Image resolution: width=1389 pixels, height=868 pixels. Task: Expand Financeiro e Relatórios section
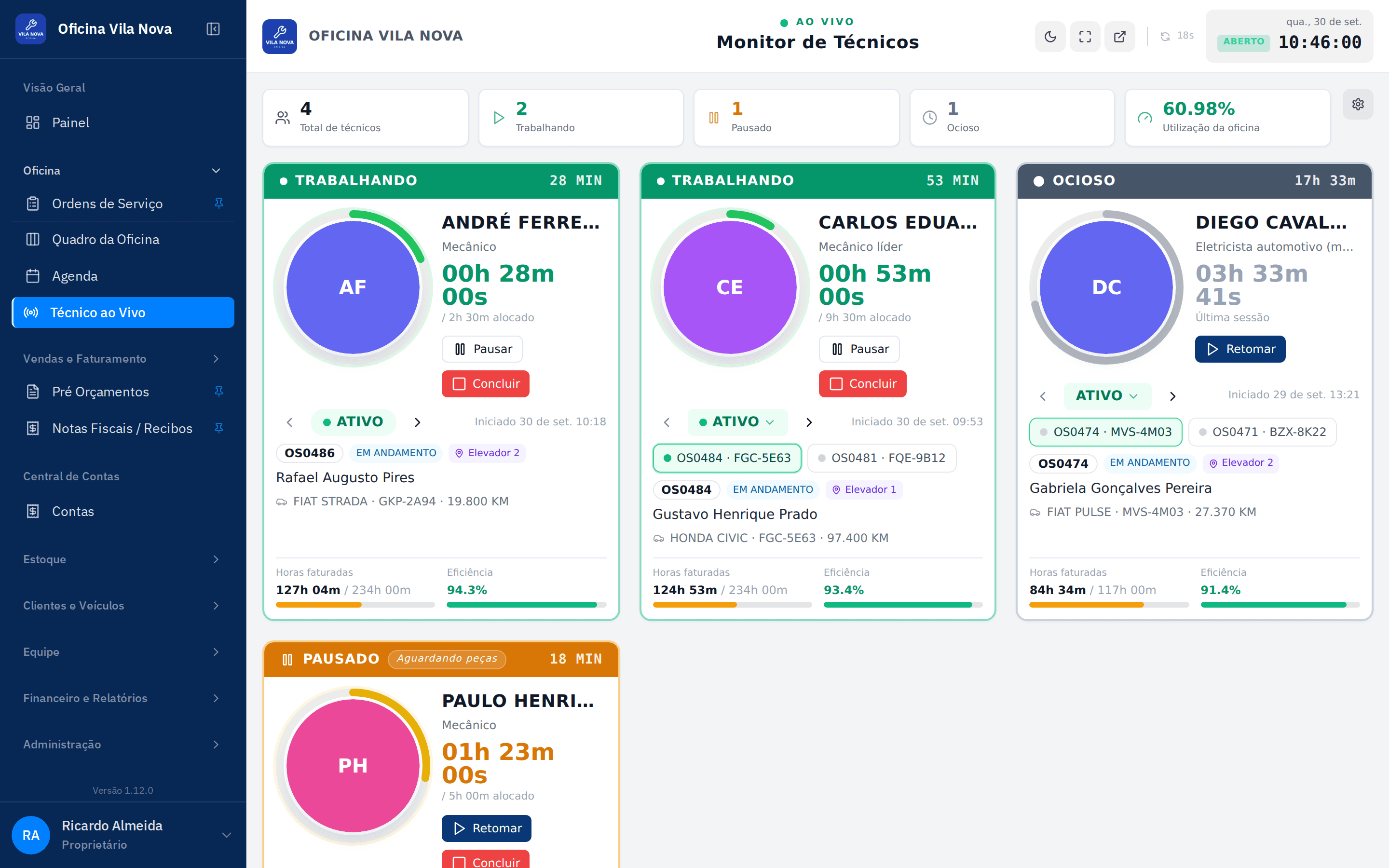click(123, 698)
